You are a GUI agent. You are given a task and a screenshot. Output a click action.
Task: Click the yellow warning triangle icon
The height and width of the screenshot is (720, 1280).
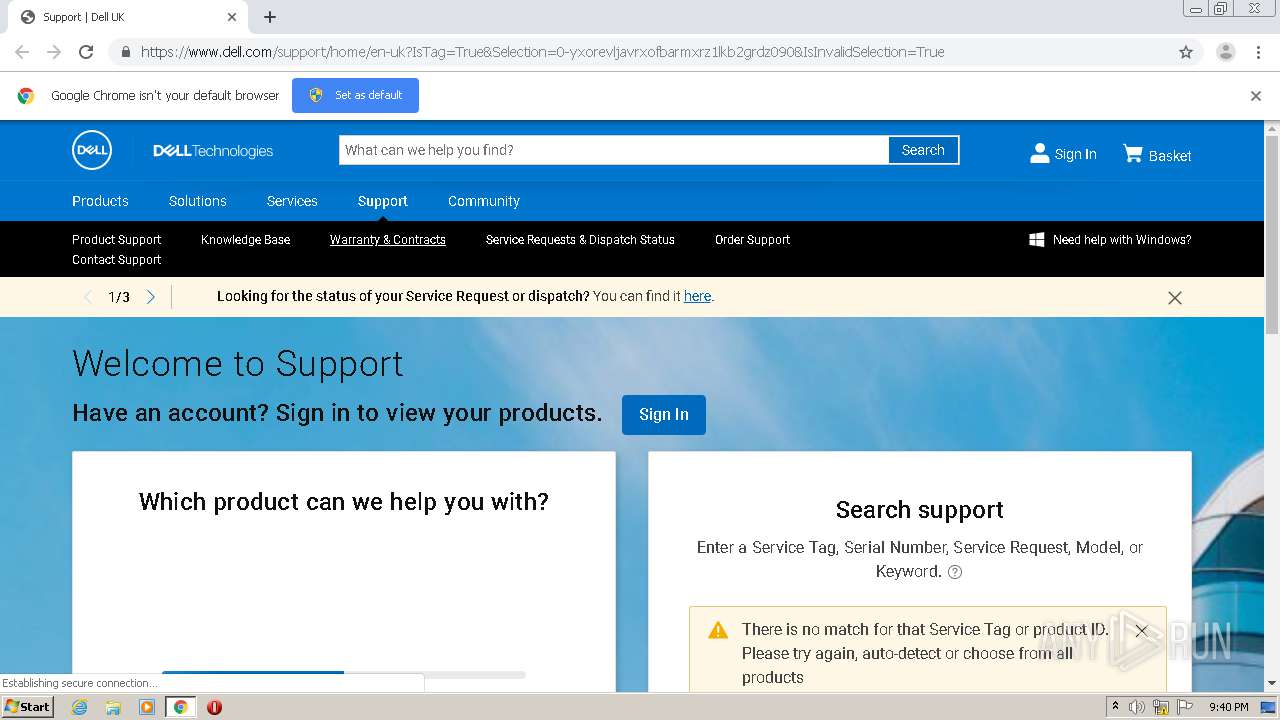[718, 630]
